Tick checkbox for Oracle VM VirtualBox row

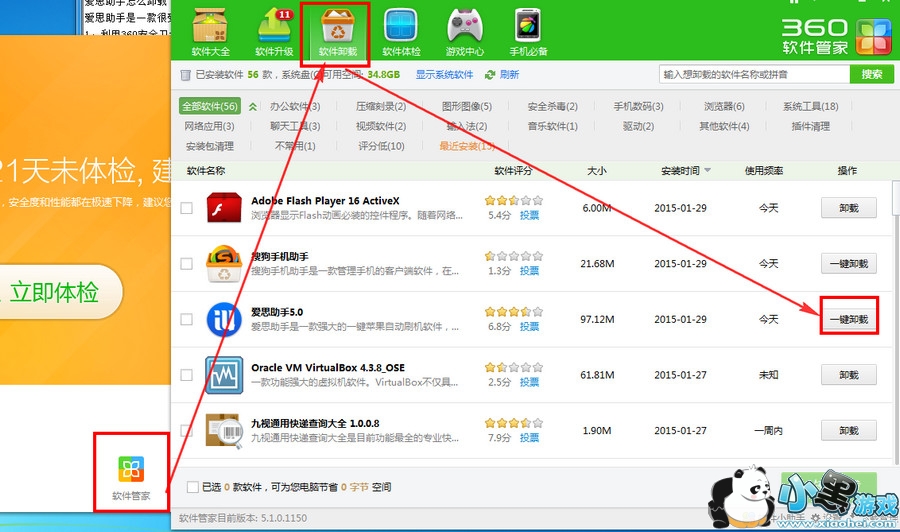click(x=187, y=375)
